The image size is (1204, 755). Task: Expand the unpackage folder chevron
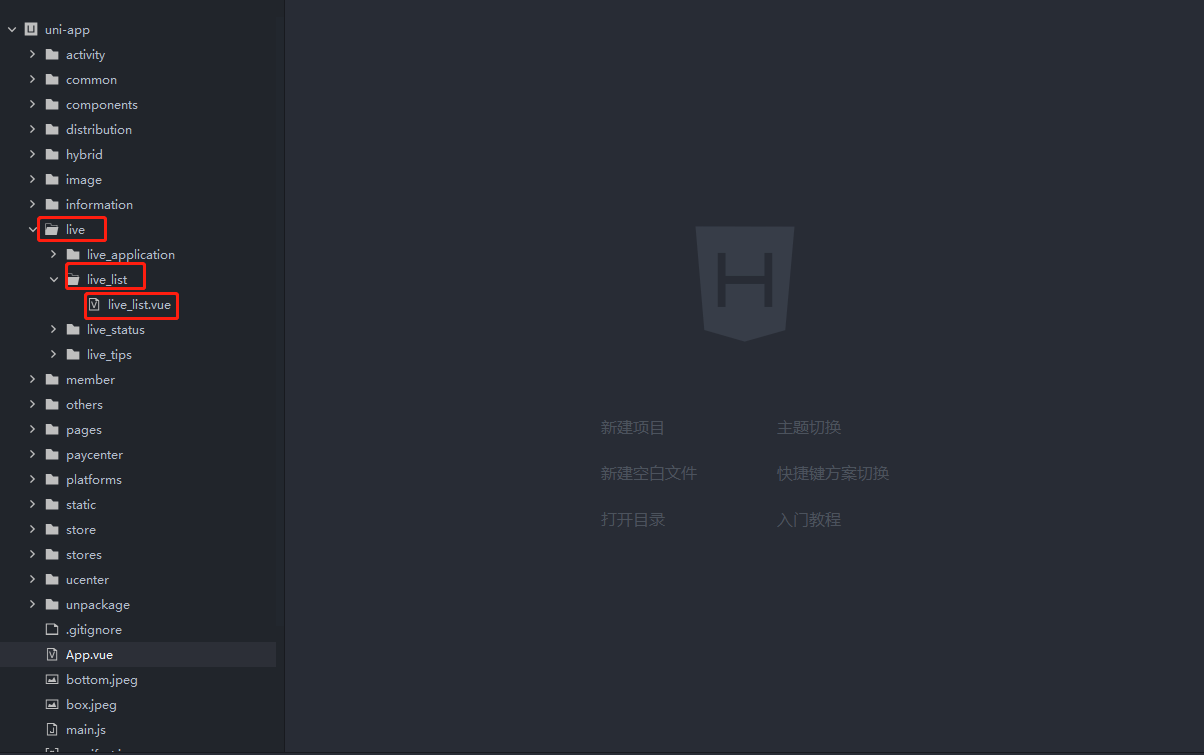click(x=32, y=605)
